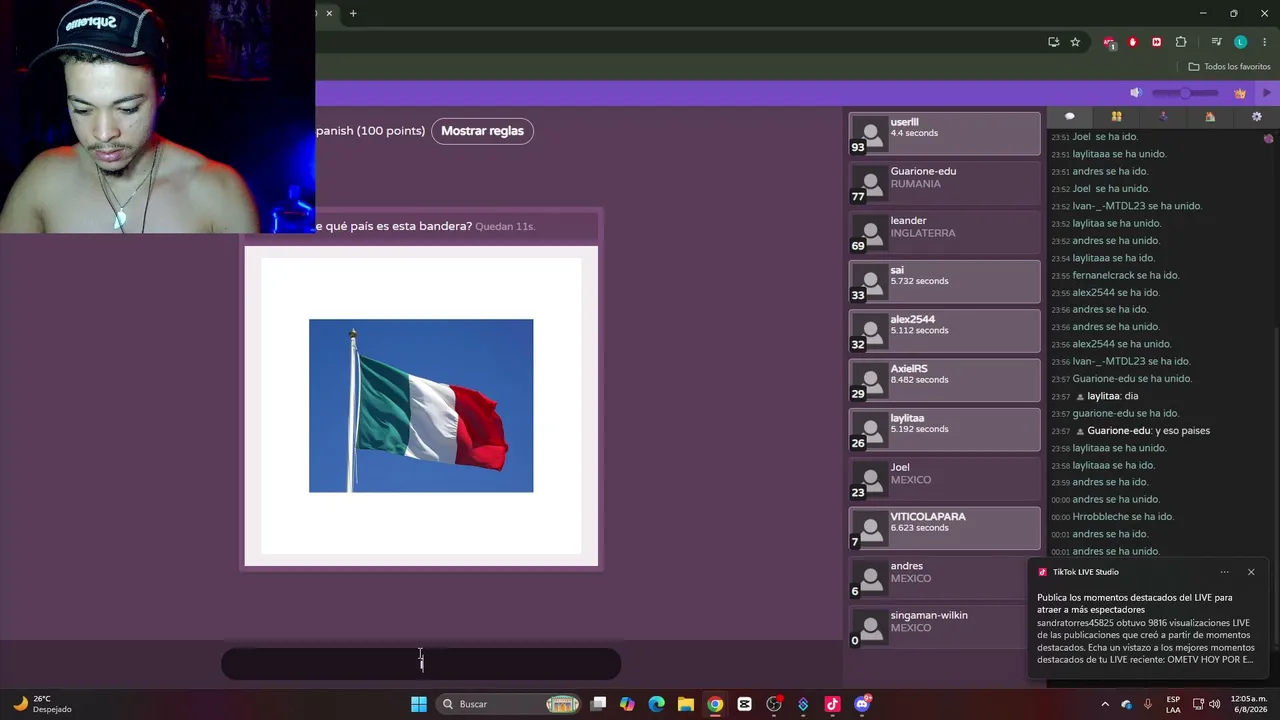The image size is (1280, 720).
Task: Select player laylitaa in scoreboard
Action: point(944,430)
